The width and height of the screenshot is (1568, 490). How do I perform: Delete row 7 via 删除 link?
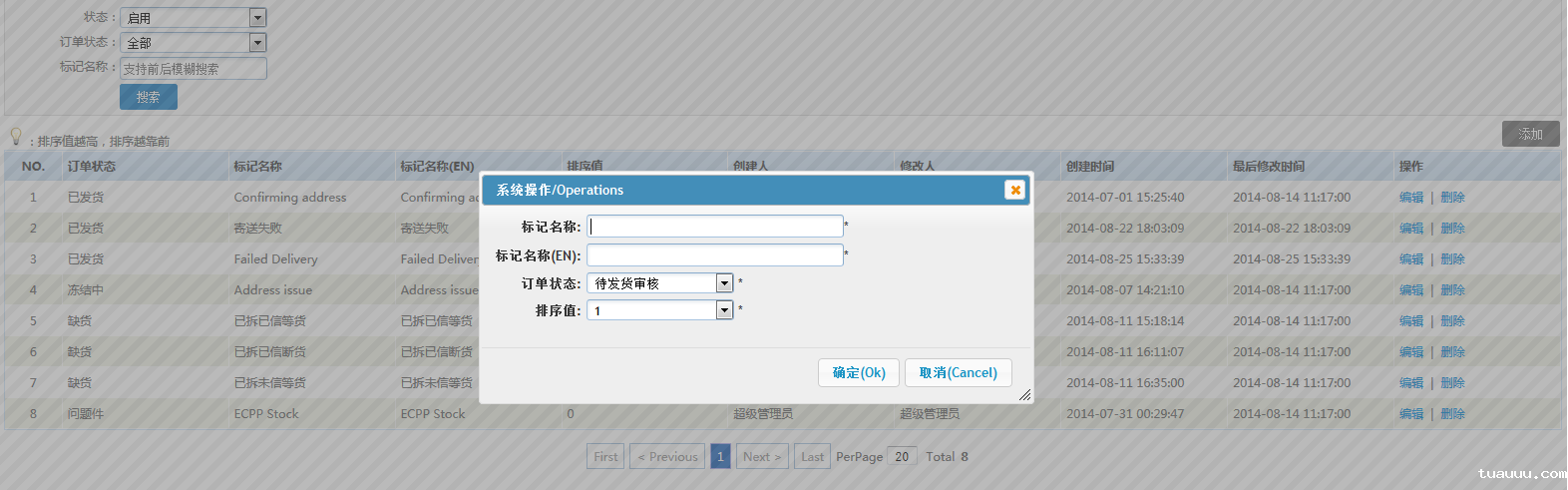point(1452,383)
